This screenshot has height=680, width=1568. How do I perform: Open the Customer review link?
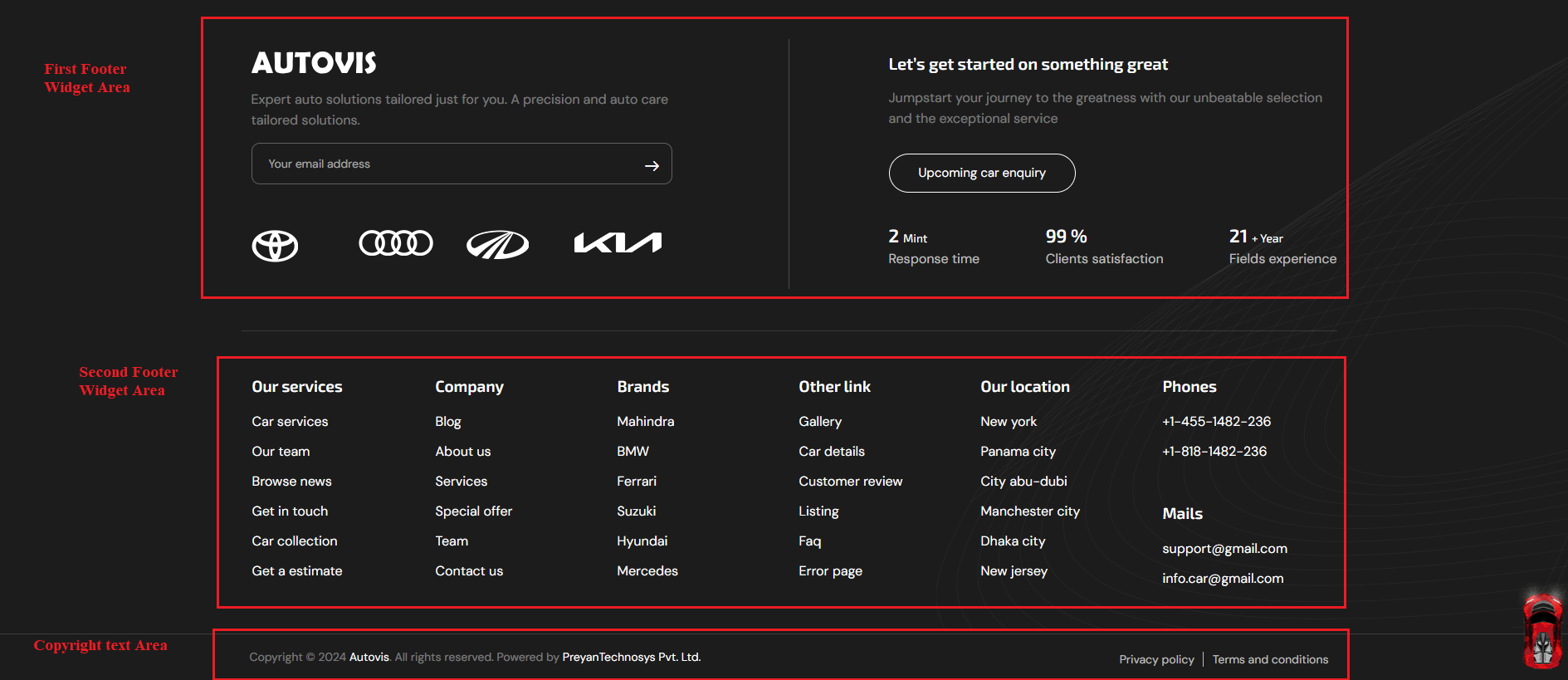pos(850,482)
